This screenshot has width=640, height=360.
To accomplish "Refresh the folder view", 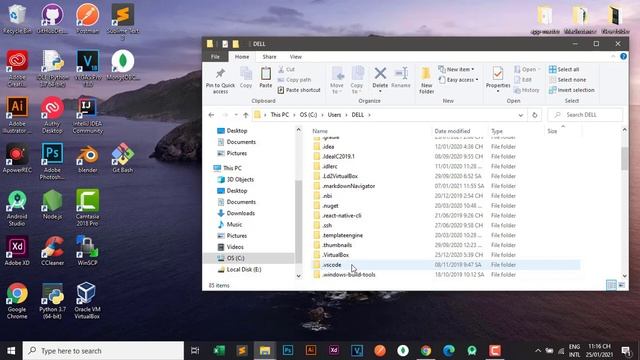I will 535,115.
